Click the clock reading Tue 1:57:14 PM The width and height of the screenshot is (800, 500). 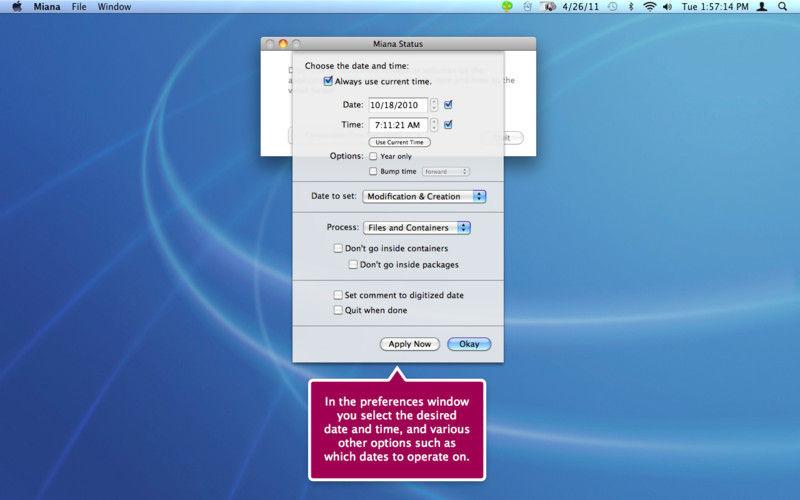pyautogui.click(x=715, y=7)
